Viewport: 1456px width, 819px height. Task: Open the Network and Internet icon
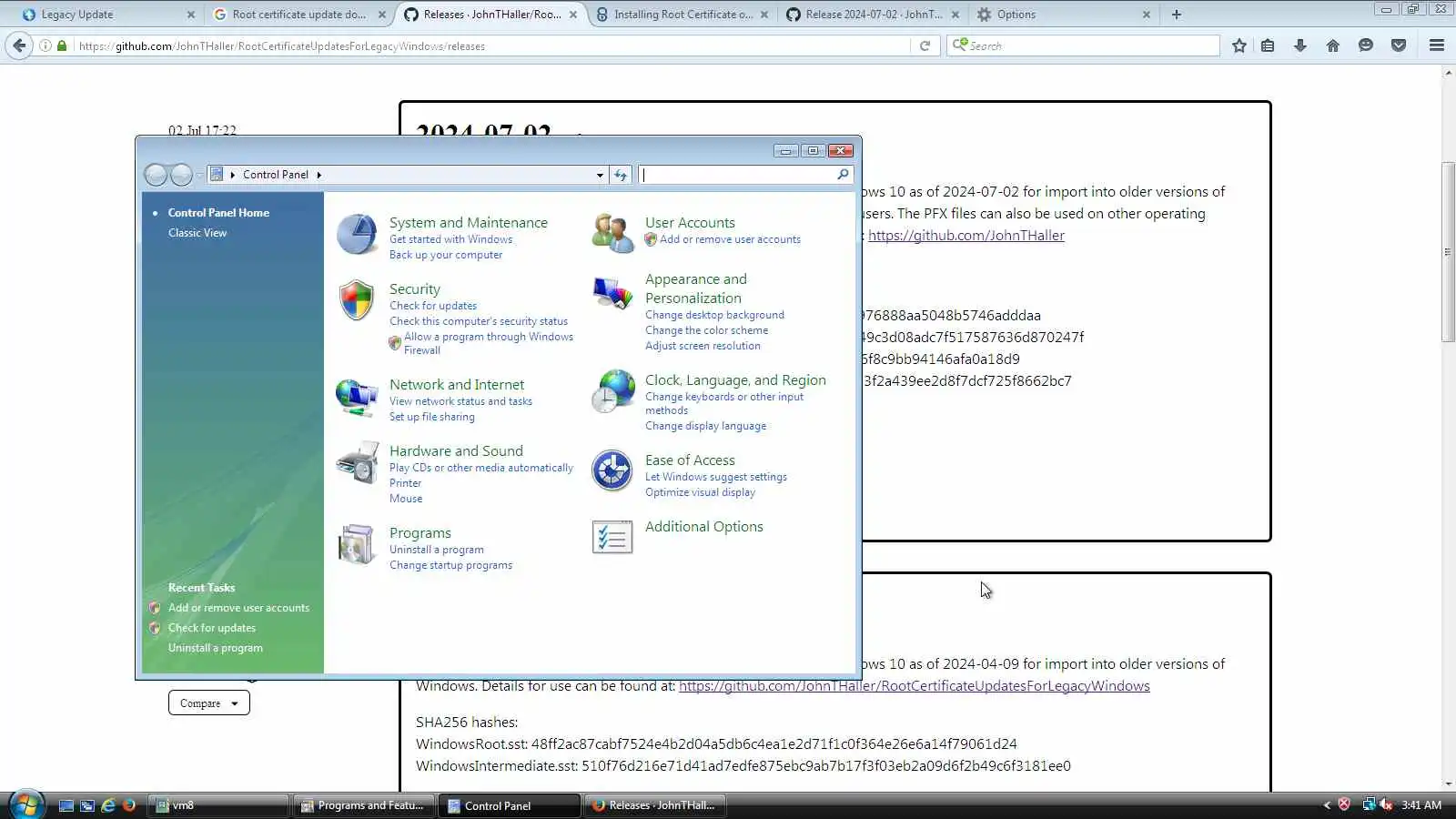357,397
